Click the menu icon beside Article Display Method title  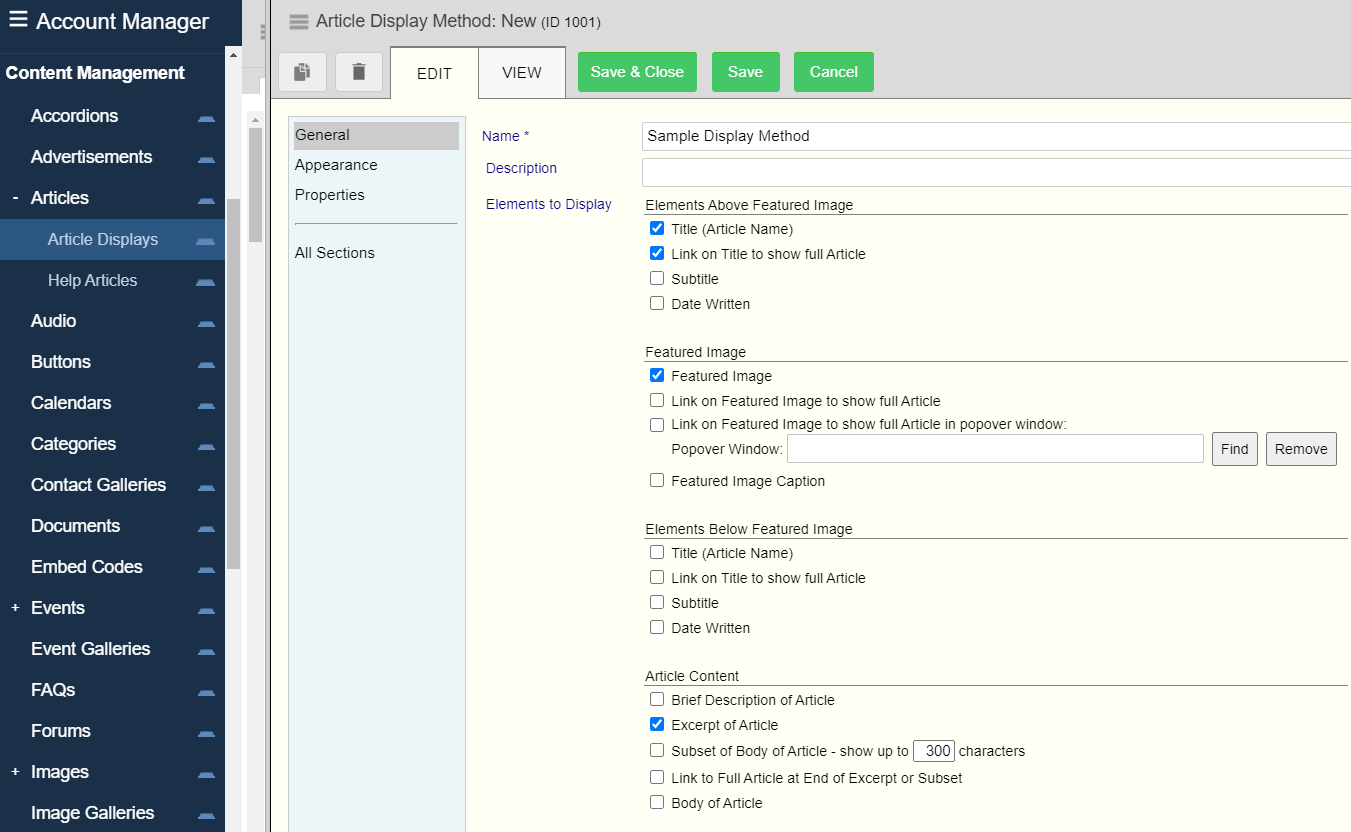click(x=298, y=22)
